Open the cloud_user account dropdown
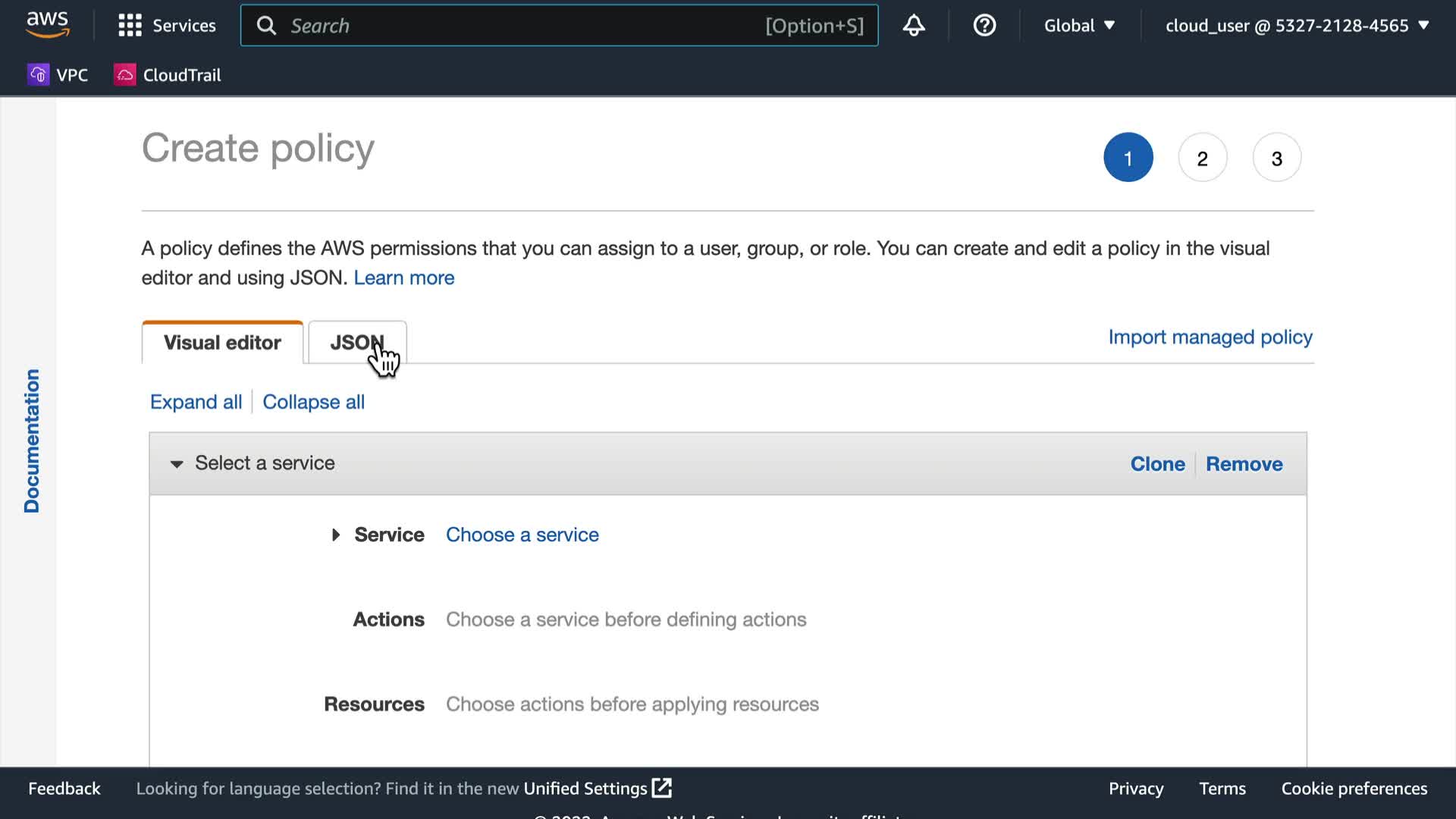 click(1297, 26)
